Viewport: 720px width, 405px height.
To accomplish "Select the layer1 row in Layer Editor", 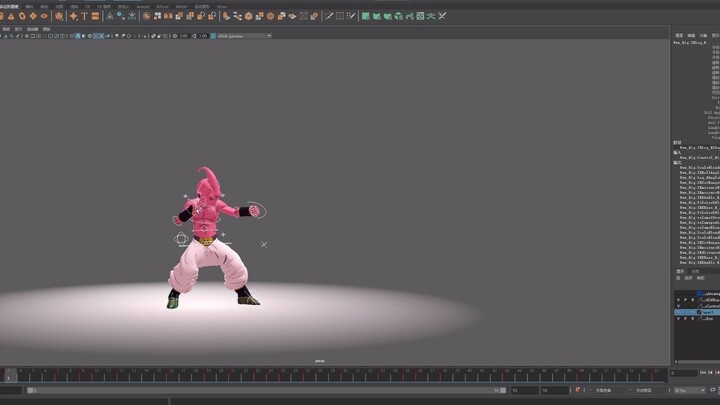I will (x=707, y=313).
